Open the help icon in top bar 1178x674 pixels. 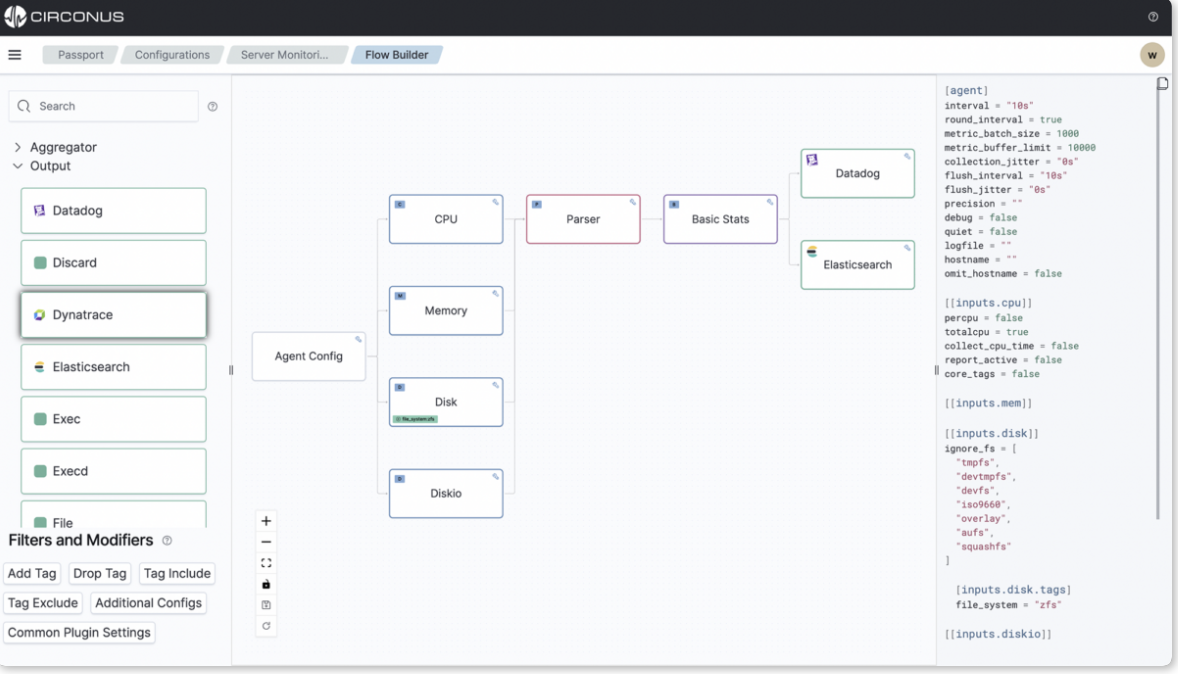[x=1152, y=17]
